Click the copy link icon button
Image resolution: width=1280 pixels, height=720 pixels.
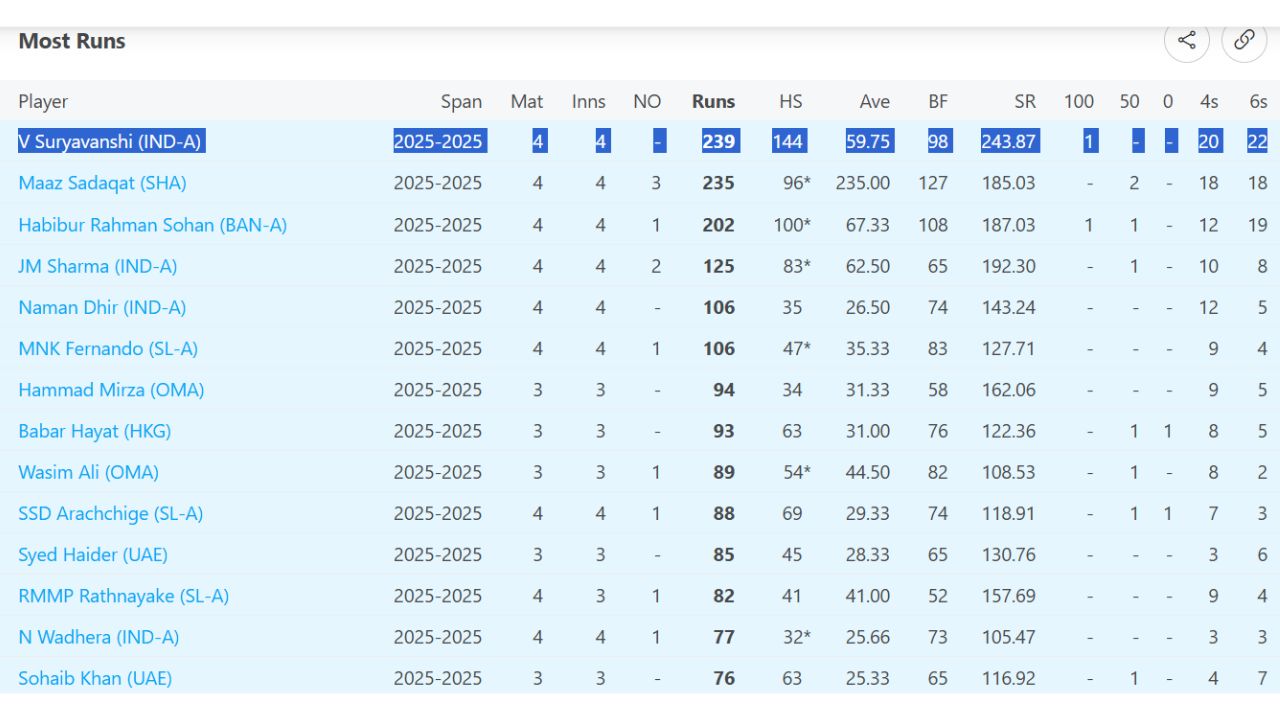point(1244,40)
